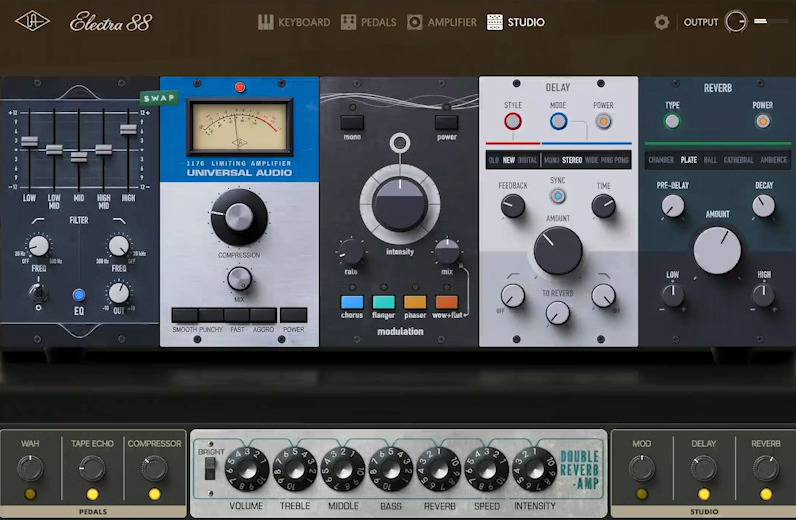Toggle the Reverb POWER button
This screenshot has width=796, height=520.
pyautogui.click(x=762, y=121)
